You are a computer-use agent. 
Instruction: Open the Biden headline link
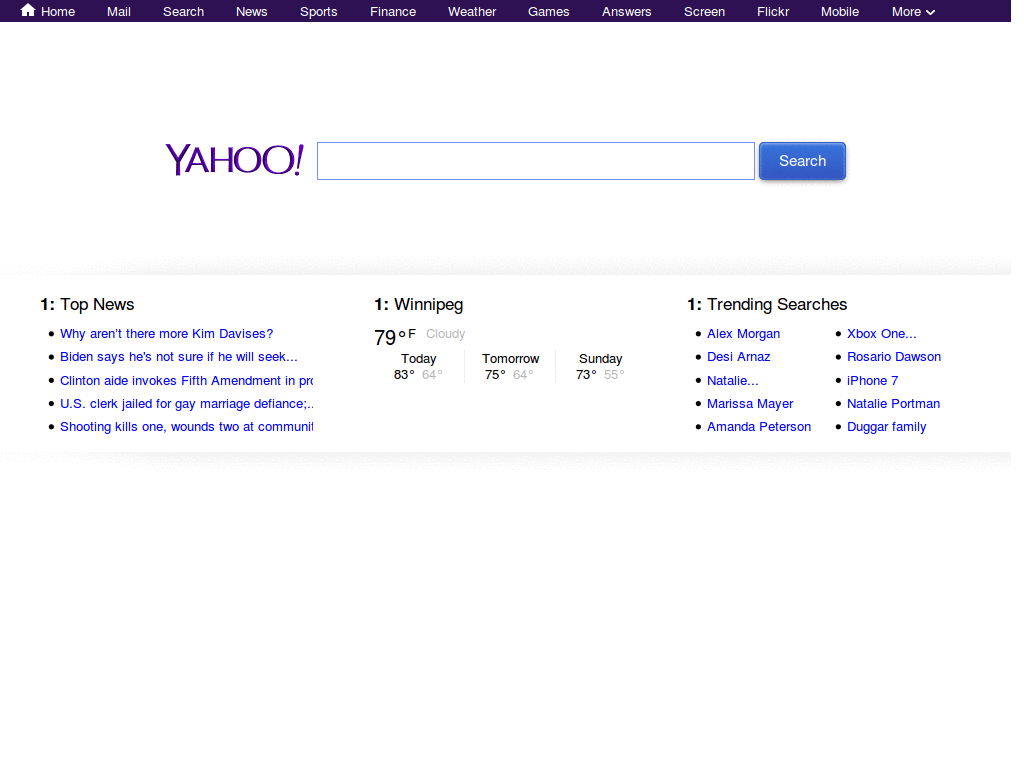(179, 357)
